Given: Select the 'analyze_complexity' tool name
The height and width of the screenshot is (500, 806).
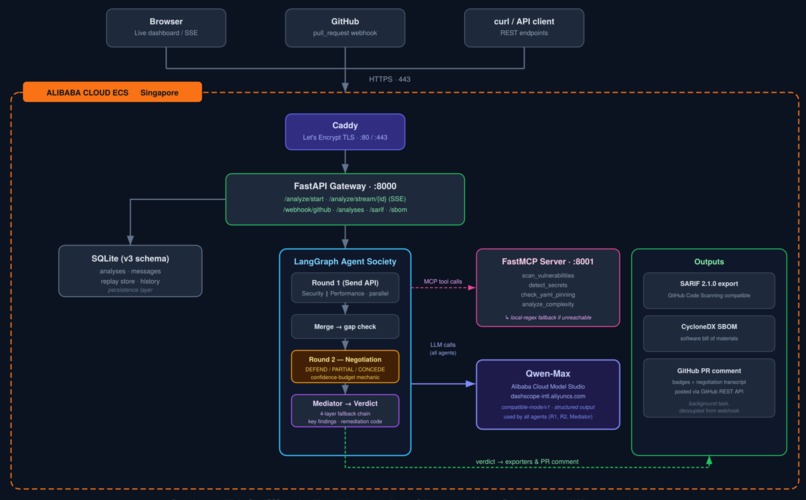Looking at the screenshot, I should pos(547,304).
